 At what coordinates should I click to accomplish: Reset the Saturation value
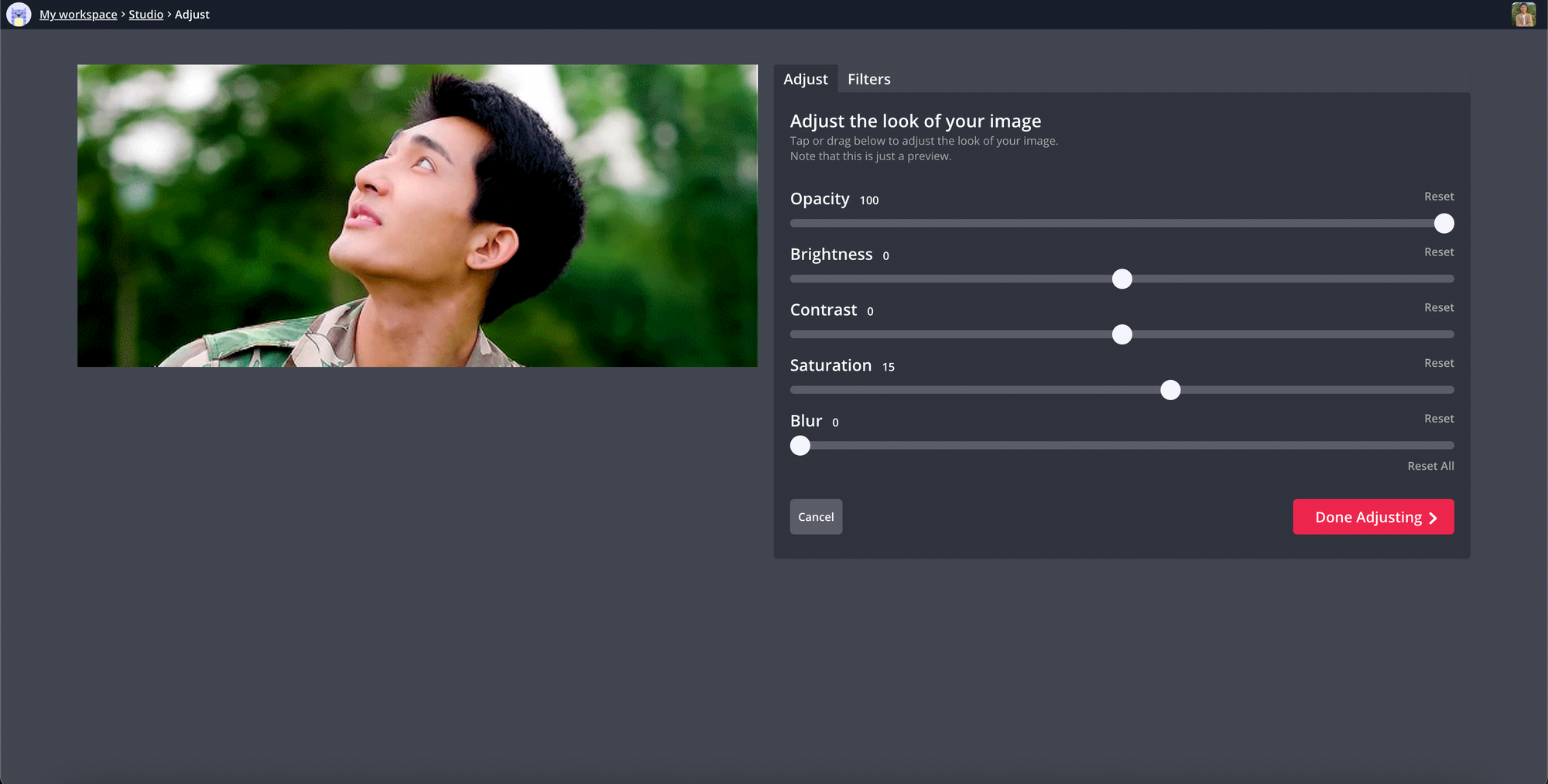point(1438,363)
